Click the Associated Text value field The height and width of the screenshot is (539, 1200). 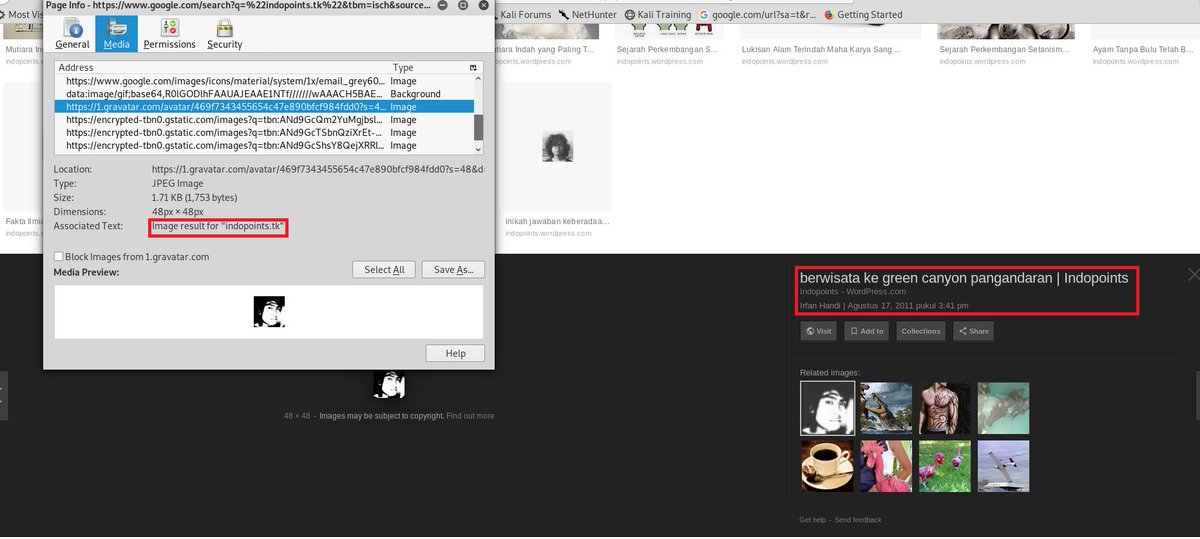(x=219, y=227)
